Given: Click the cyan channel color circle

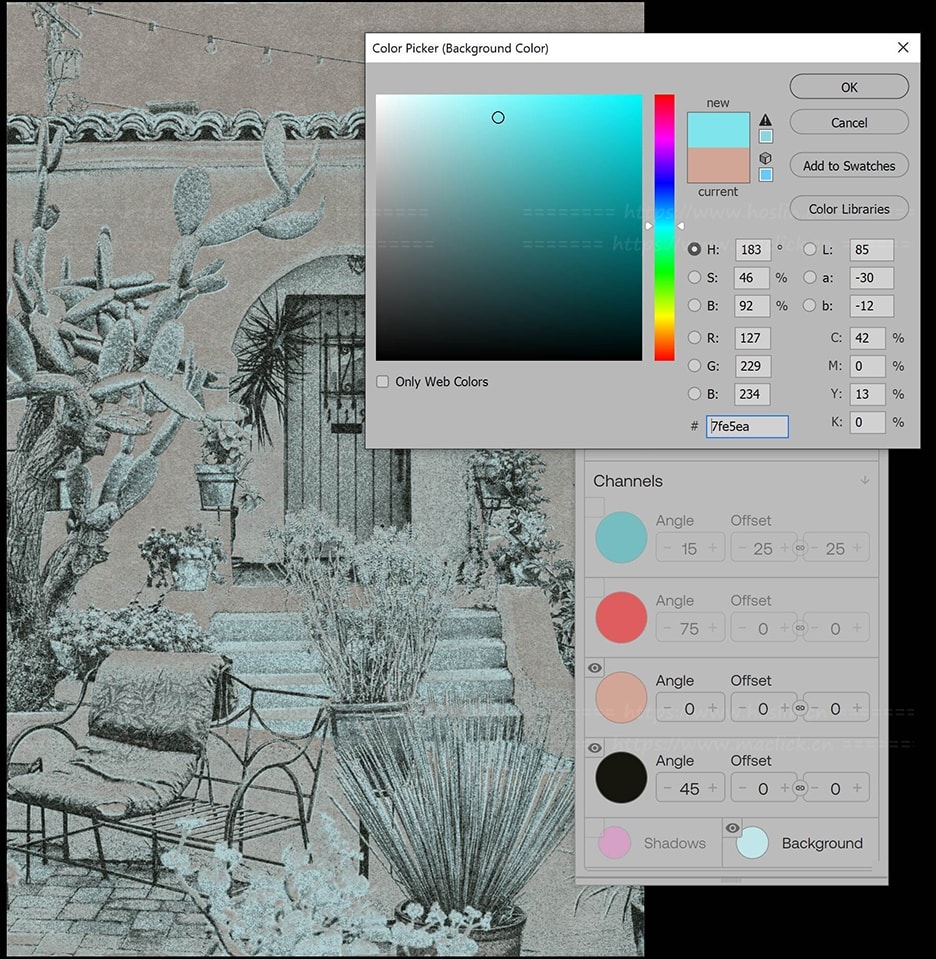Looking at the screenshot, I should click(621, 537).
